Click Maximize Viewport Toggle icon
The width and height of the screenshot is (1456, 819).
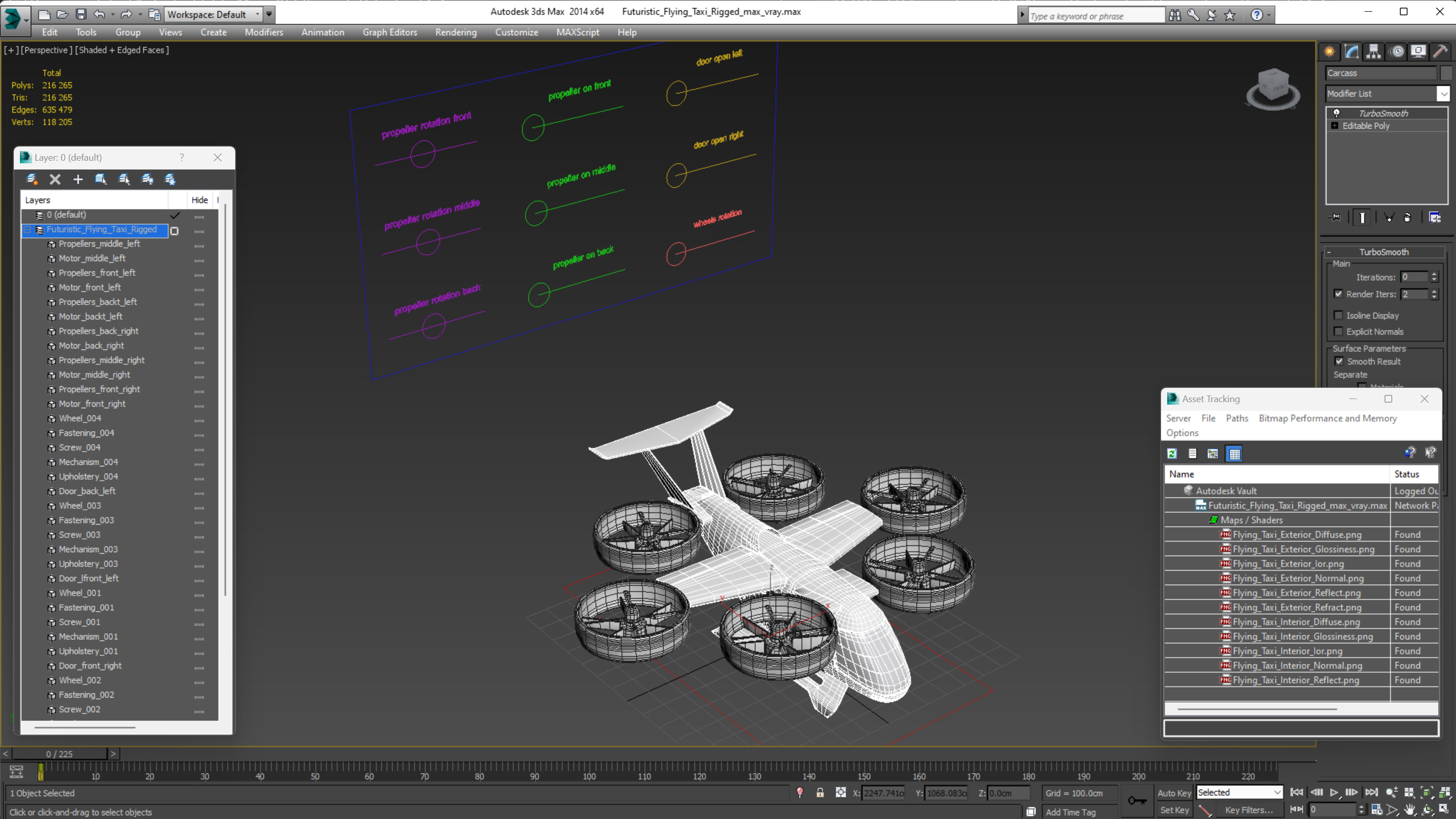[x=1445, y=810]
